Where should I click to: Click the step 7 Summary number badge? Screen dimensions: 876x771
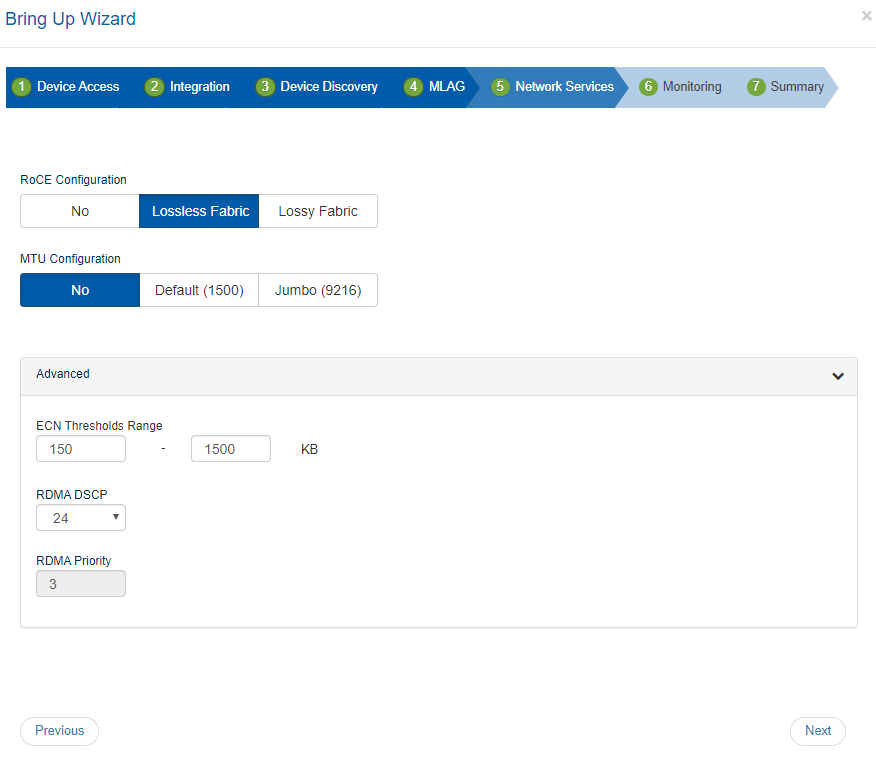[x=756, y=87]
